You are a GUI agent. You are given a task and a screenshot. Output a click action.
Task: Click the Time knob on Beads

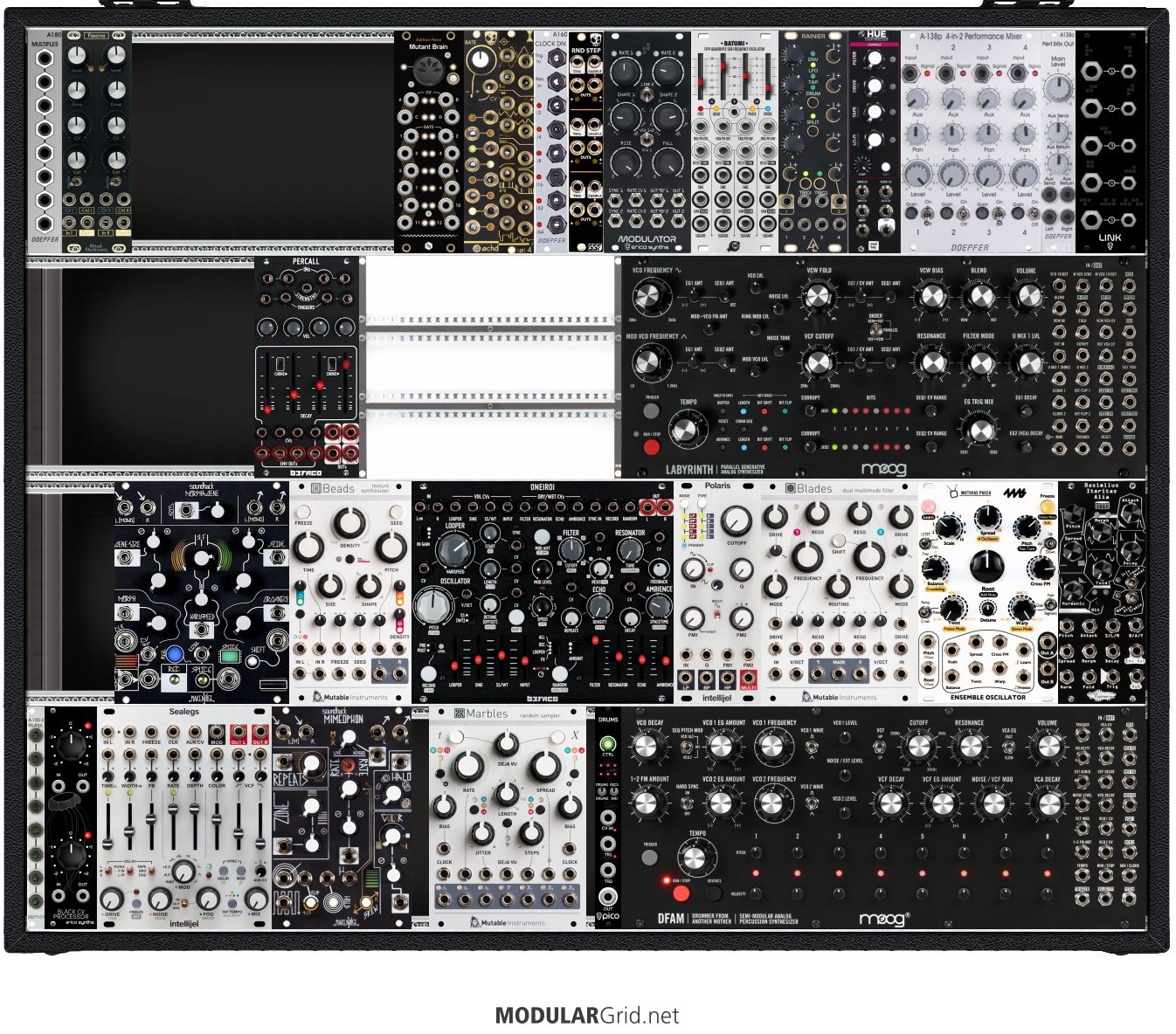coord(308,548)
